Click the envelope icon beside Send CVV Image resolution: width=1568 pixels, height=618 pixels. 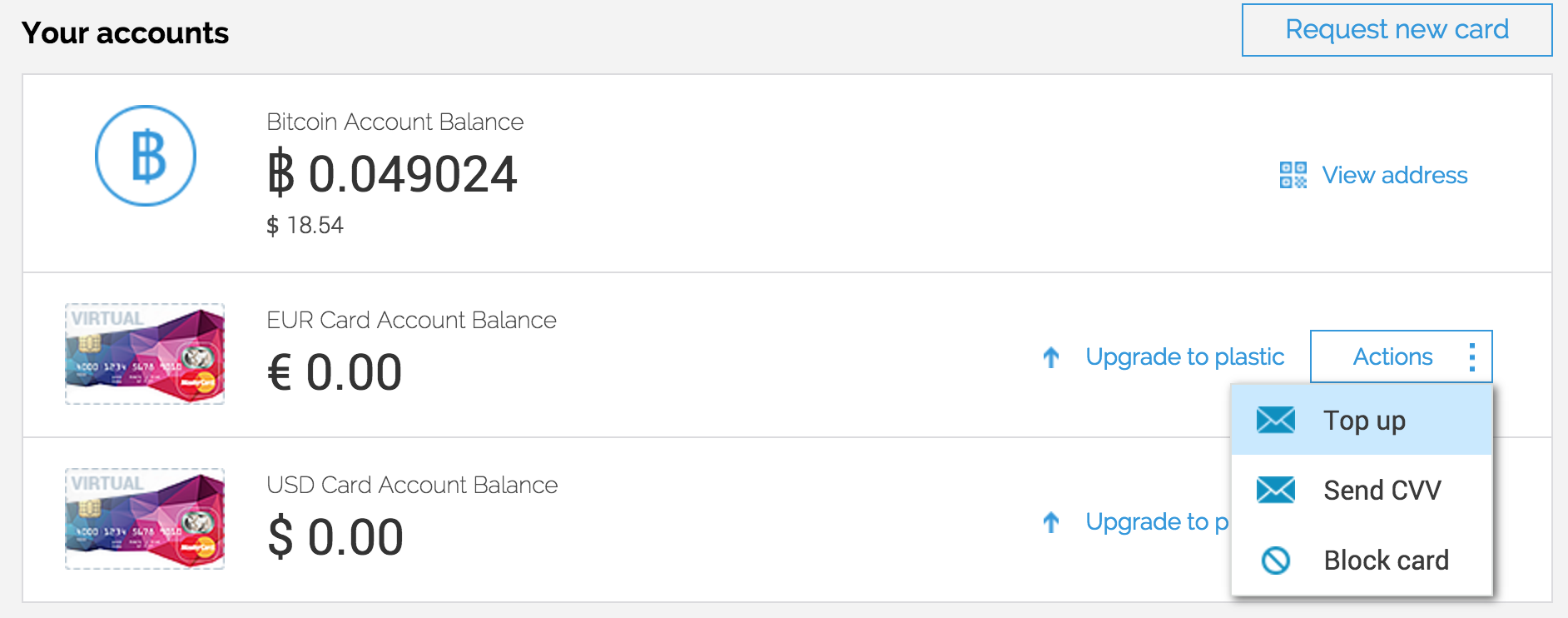coord(1275,490)
